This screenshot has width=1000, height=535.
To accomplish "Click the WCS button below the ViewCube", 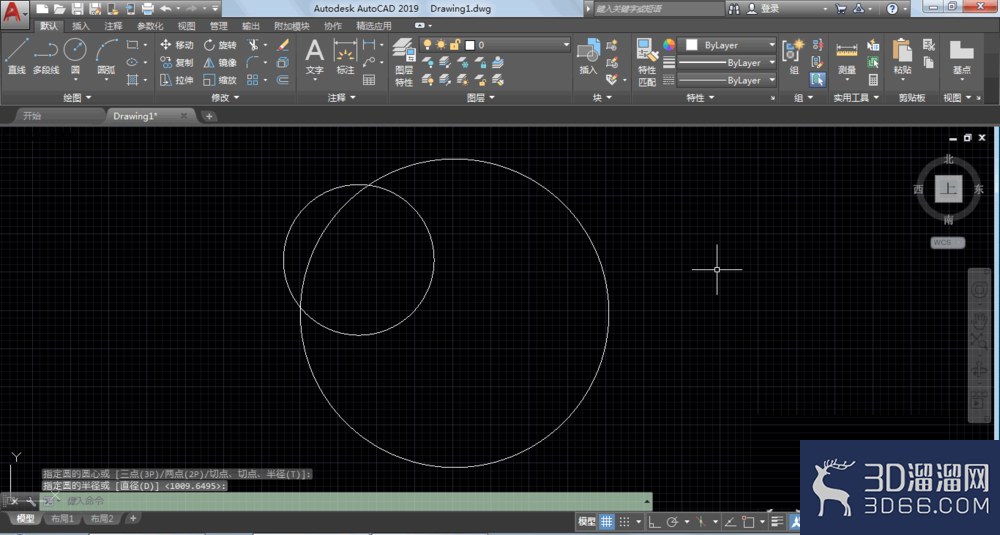I will [947, 242].
